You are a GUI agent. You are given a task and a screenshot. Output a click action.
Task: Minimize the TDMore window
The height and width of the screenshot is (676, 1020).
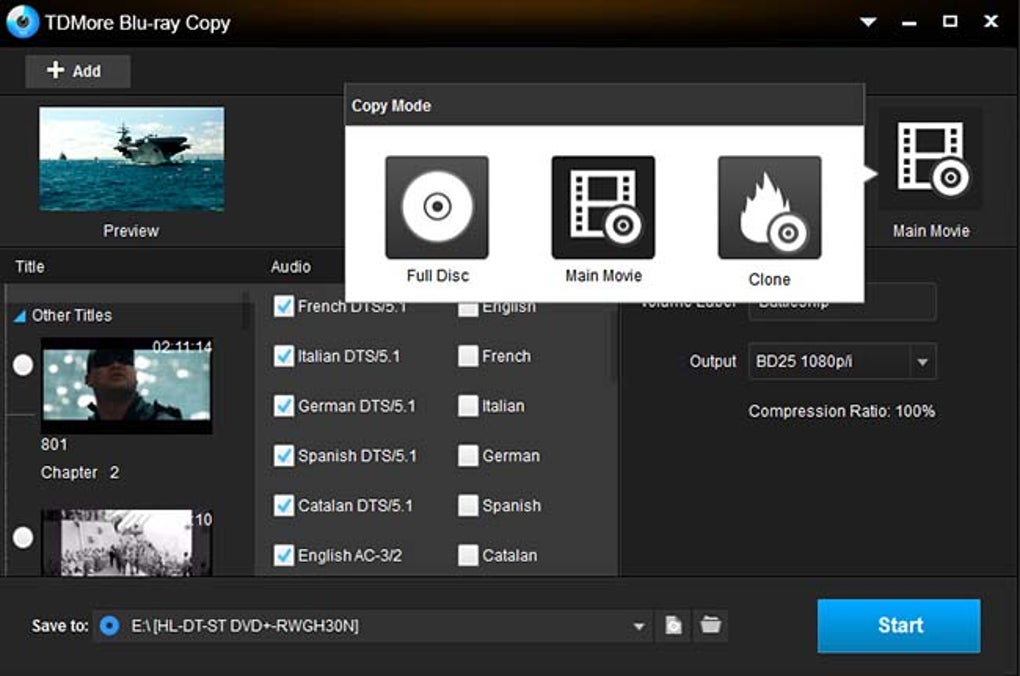(x=909, y=23)
